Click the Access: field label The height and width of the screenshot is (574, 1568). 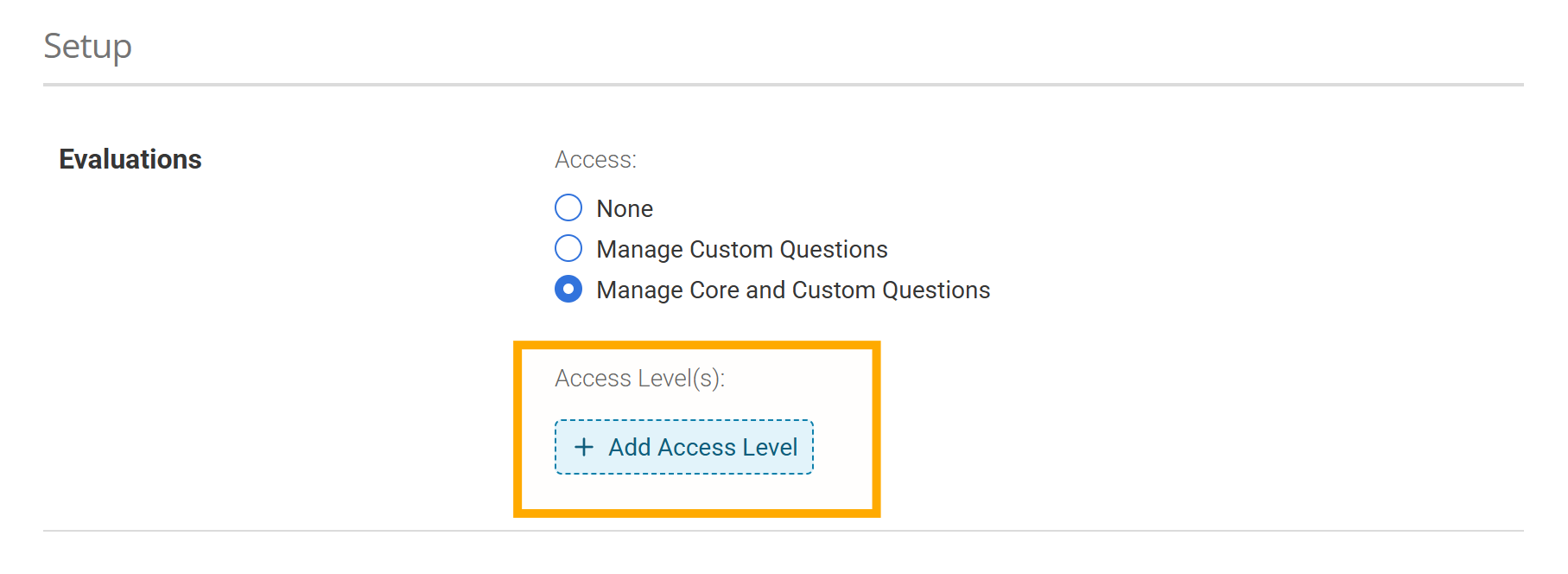[595, 159]
